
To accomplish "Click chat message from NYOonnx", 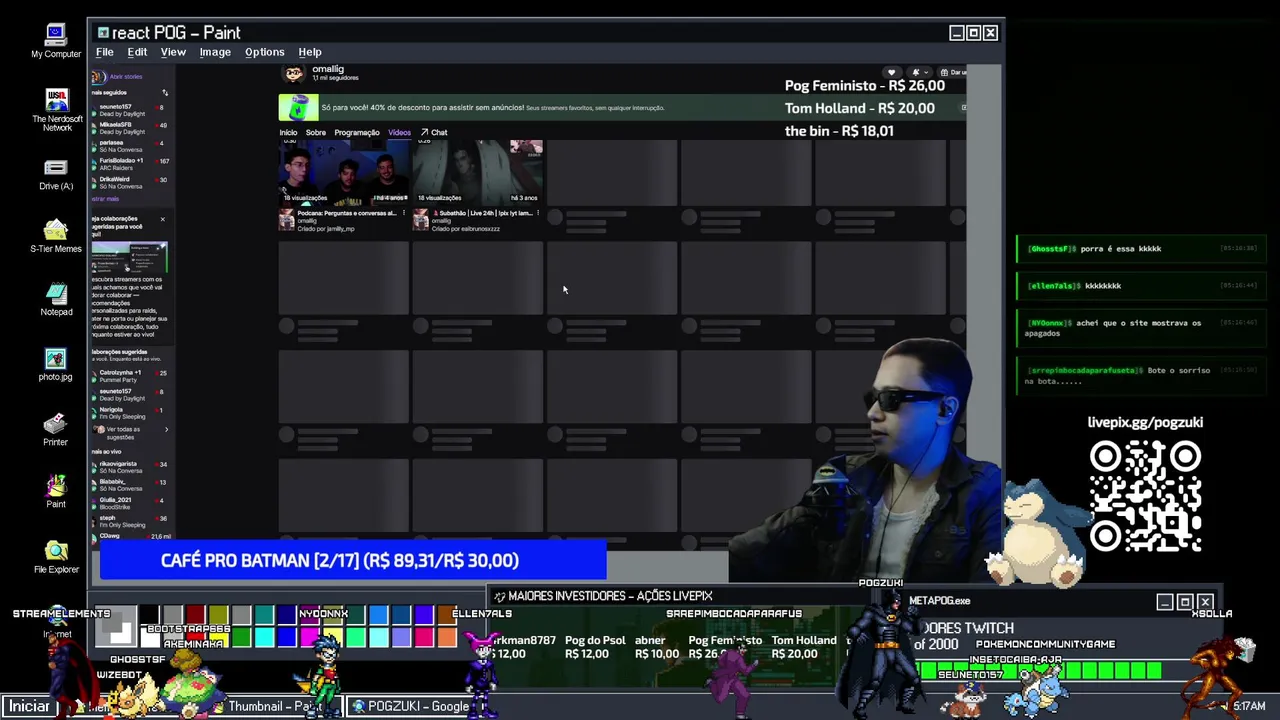I will tap(1143, 328).
